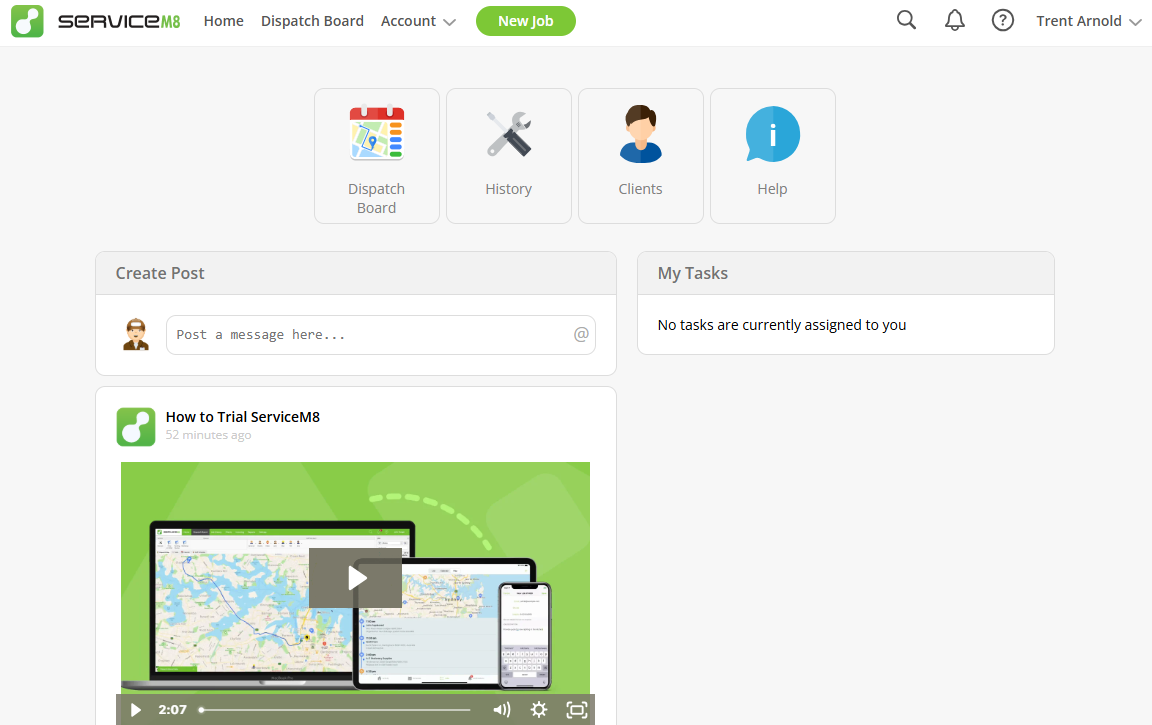Click the Create Post heading
The width and height of the screenshot is (1152, 725).
(160, 273)
